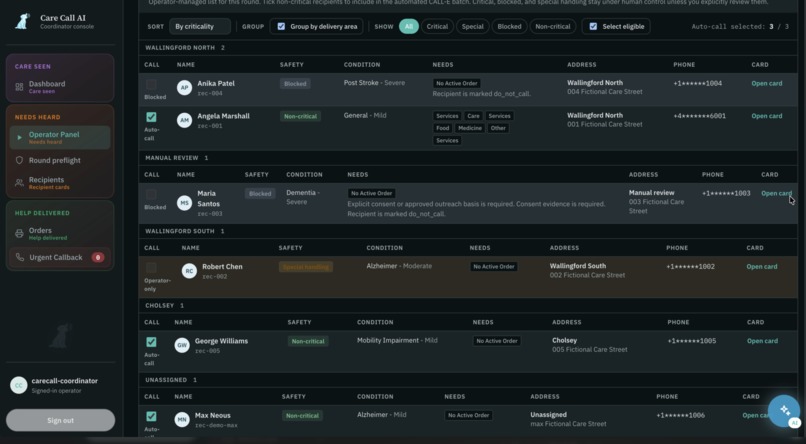Click Maria Santos's MS avatar
Screen dimensions: 806x444
[x=184, y=203]
